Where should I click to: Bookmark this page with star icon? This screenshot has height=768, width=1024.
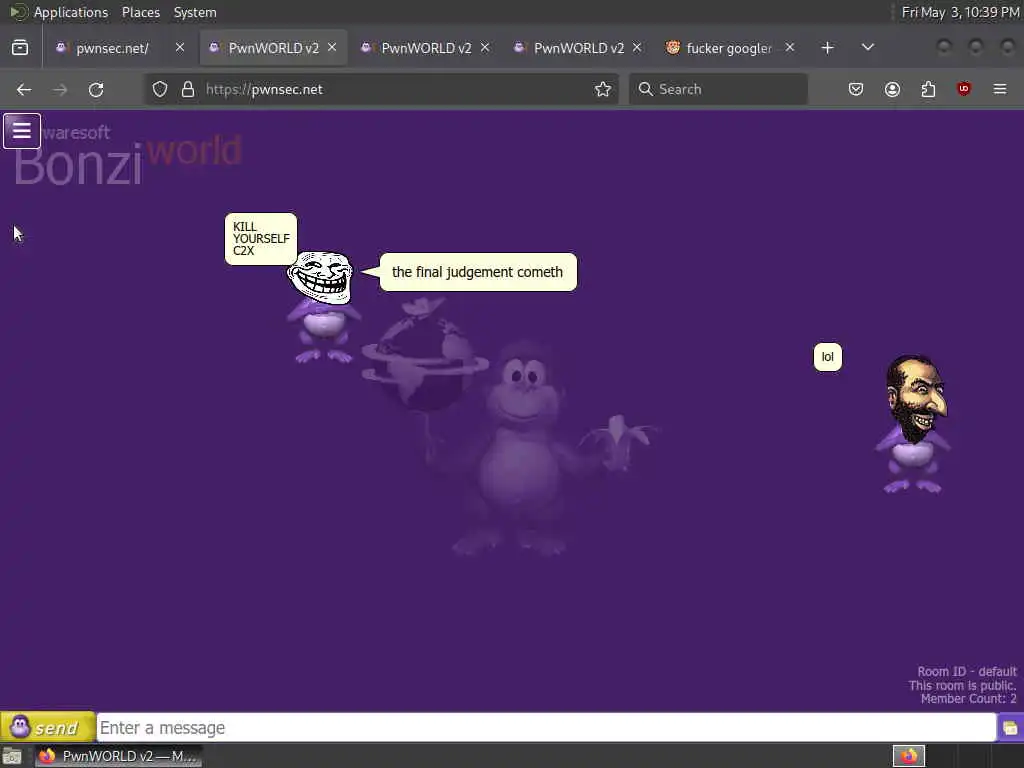(603, 89)
